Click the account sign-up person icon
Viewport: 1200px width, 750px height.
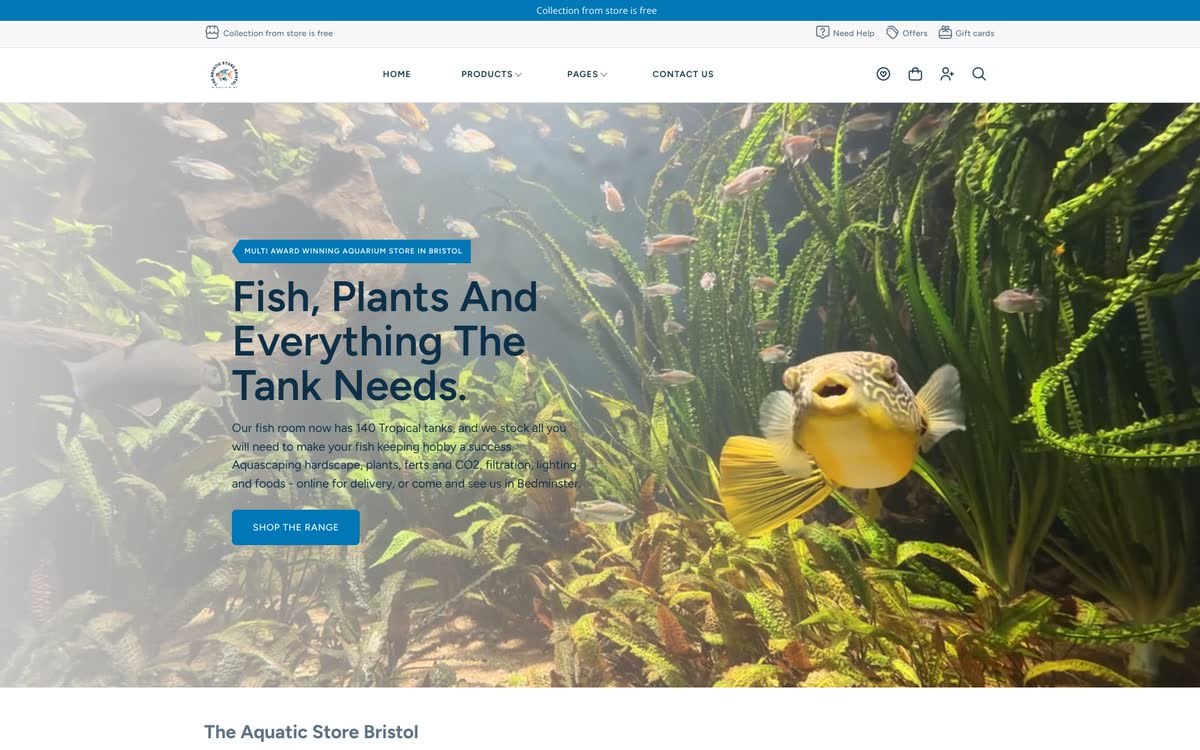(x=947, y=74)
